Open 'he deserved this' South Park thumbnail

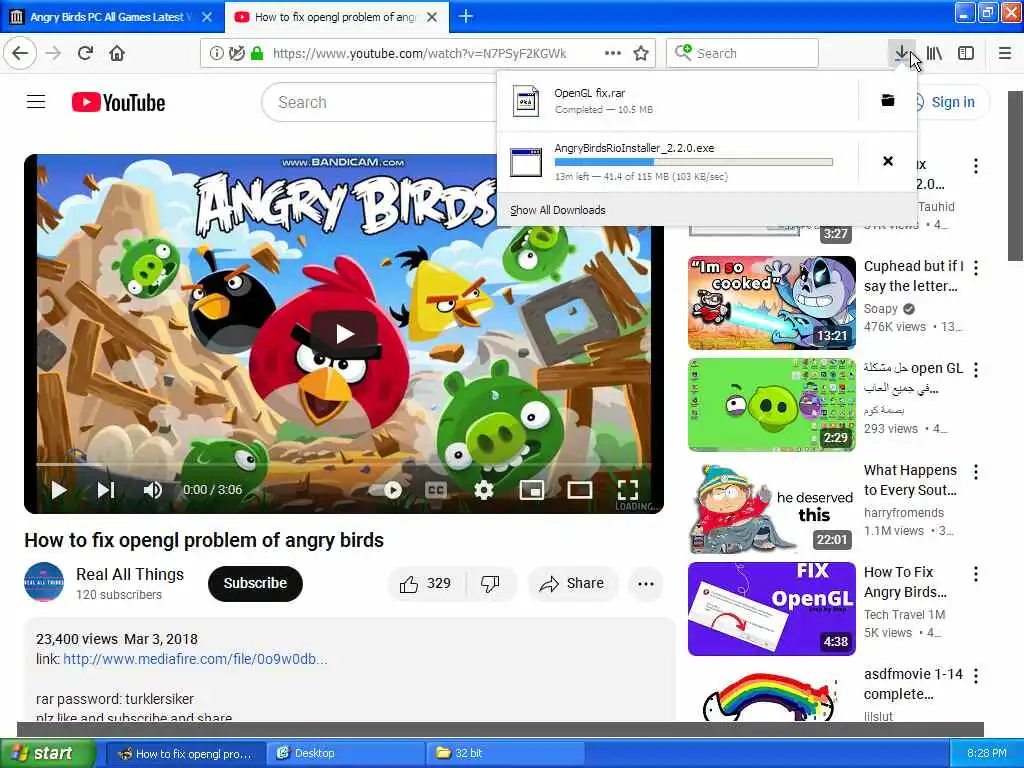772,507
